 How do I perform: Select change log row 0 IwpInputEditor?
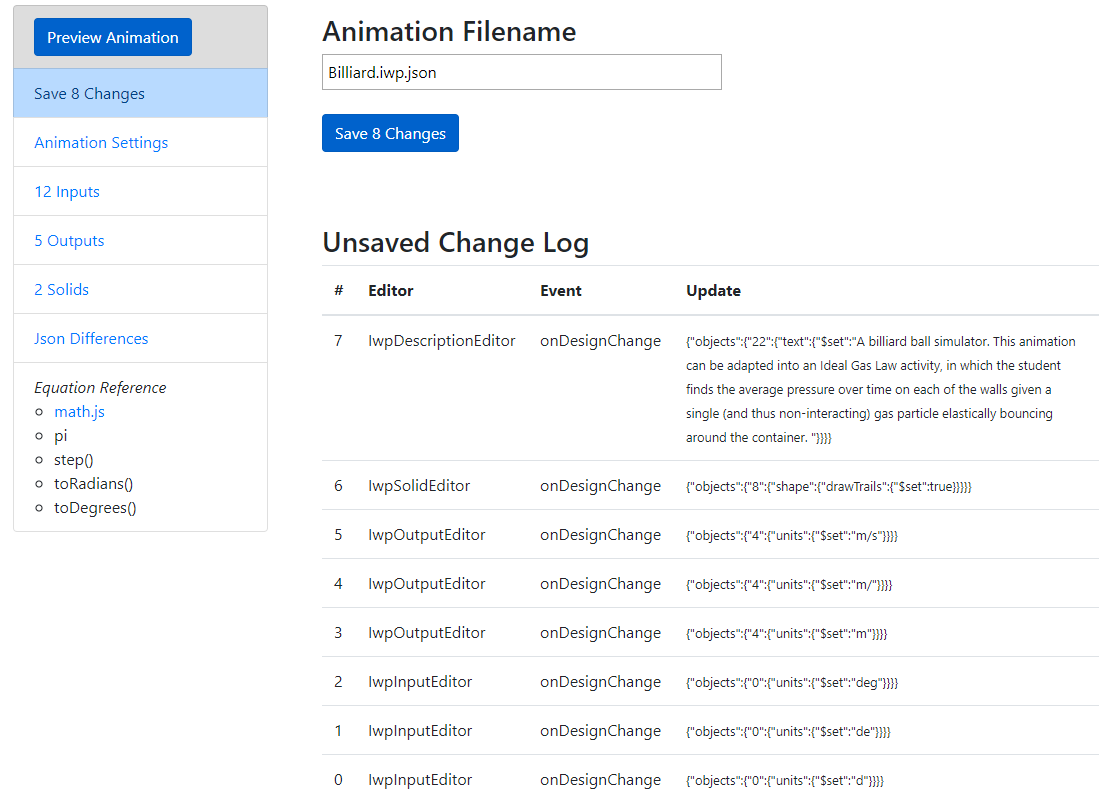click(711, 780)
